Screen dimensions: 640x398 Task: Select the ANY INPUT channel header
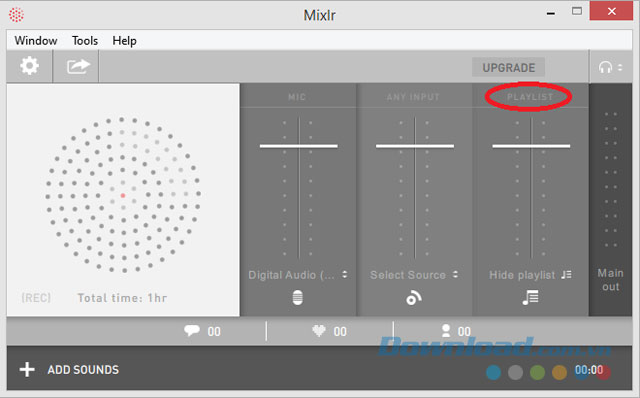[413, 97]
